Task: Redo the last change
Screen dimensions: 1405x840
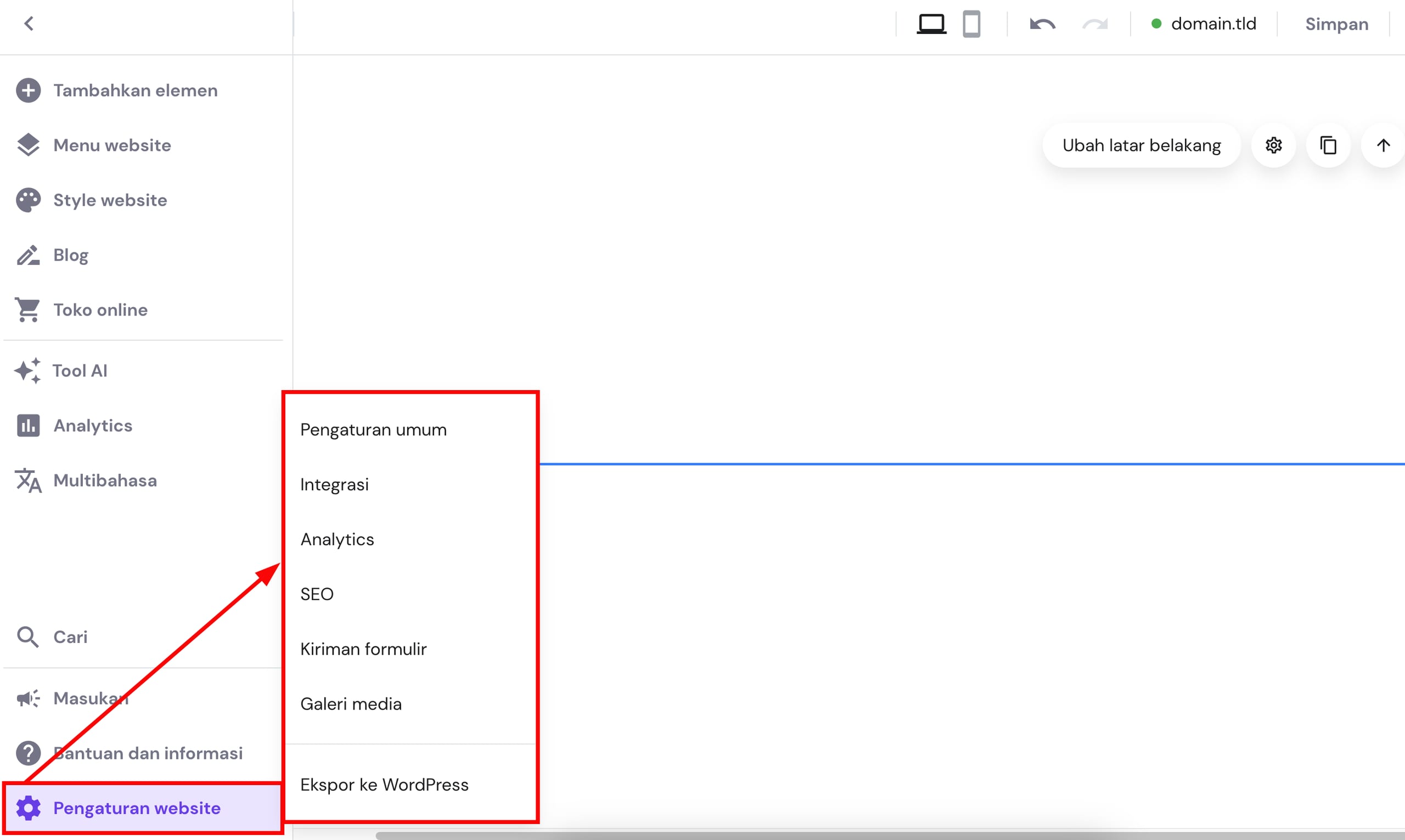Action: pos(1095,24)
